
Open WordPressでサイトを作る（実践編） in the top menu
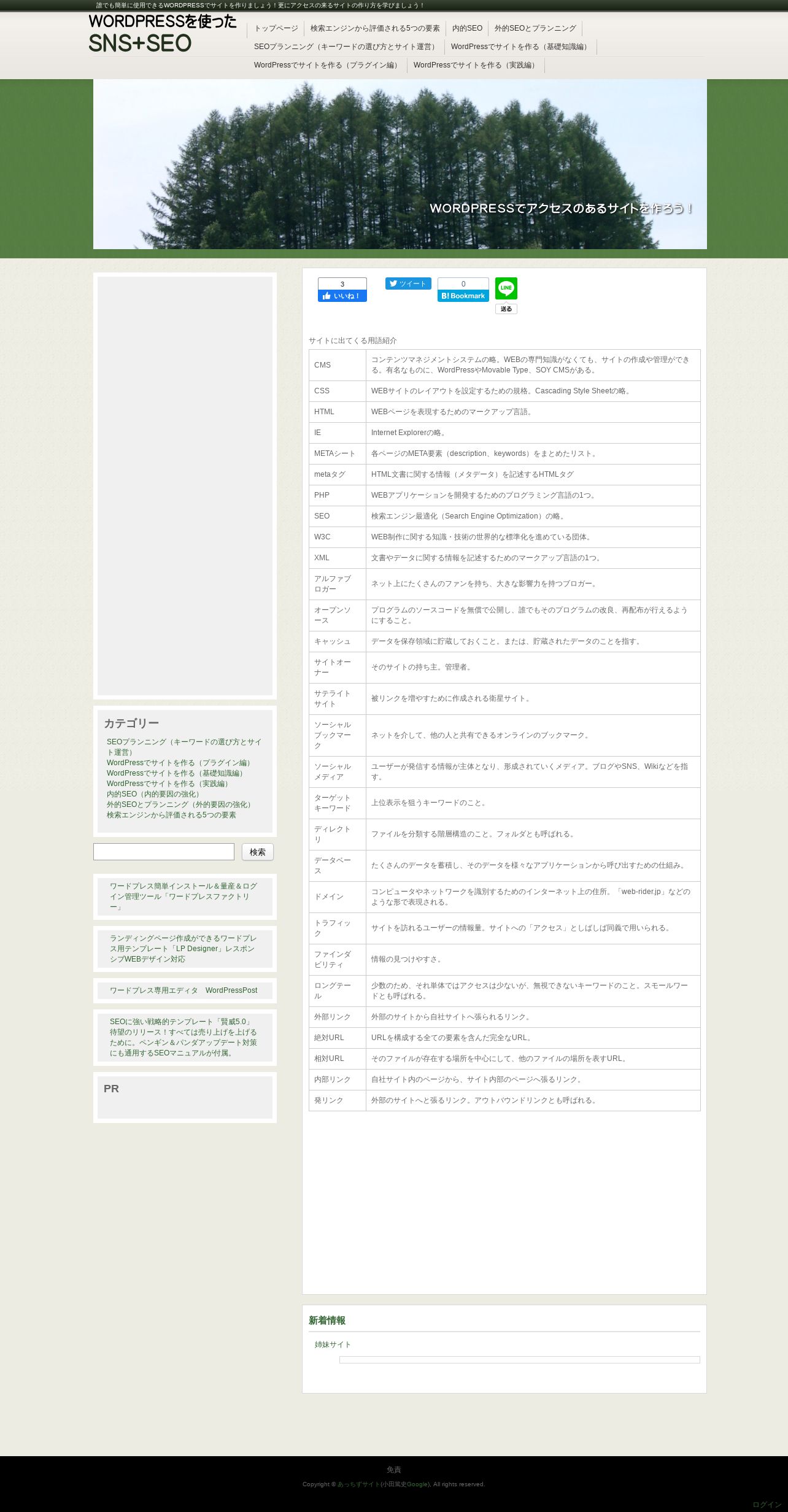pyautogui.click(x=476, y=65)
